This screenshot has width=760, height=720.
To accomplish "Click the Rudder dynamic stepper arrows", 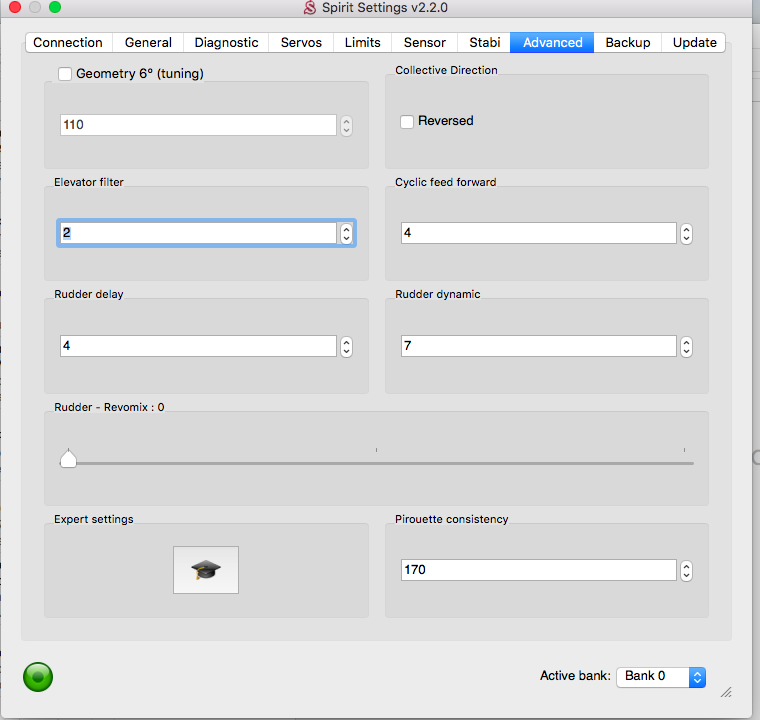I will point(686,346).
